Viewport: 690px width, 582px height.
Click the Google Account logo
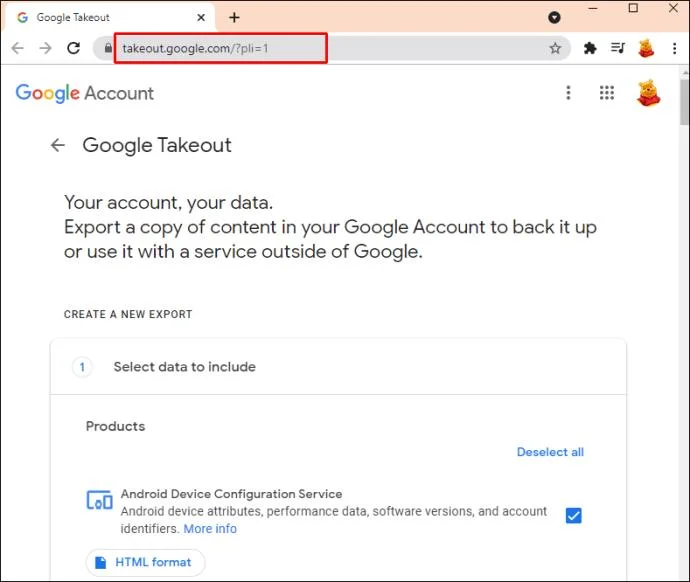click(84, 93)
